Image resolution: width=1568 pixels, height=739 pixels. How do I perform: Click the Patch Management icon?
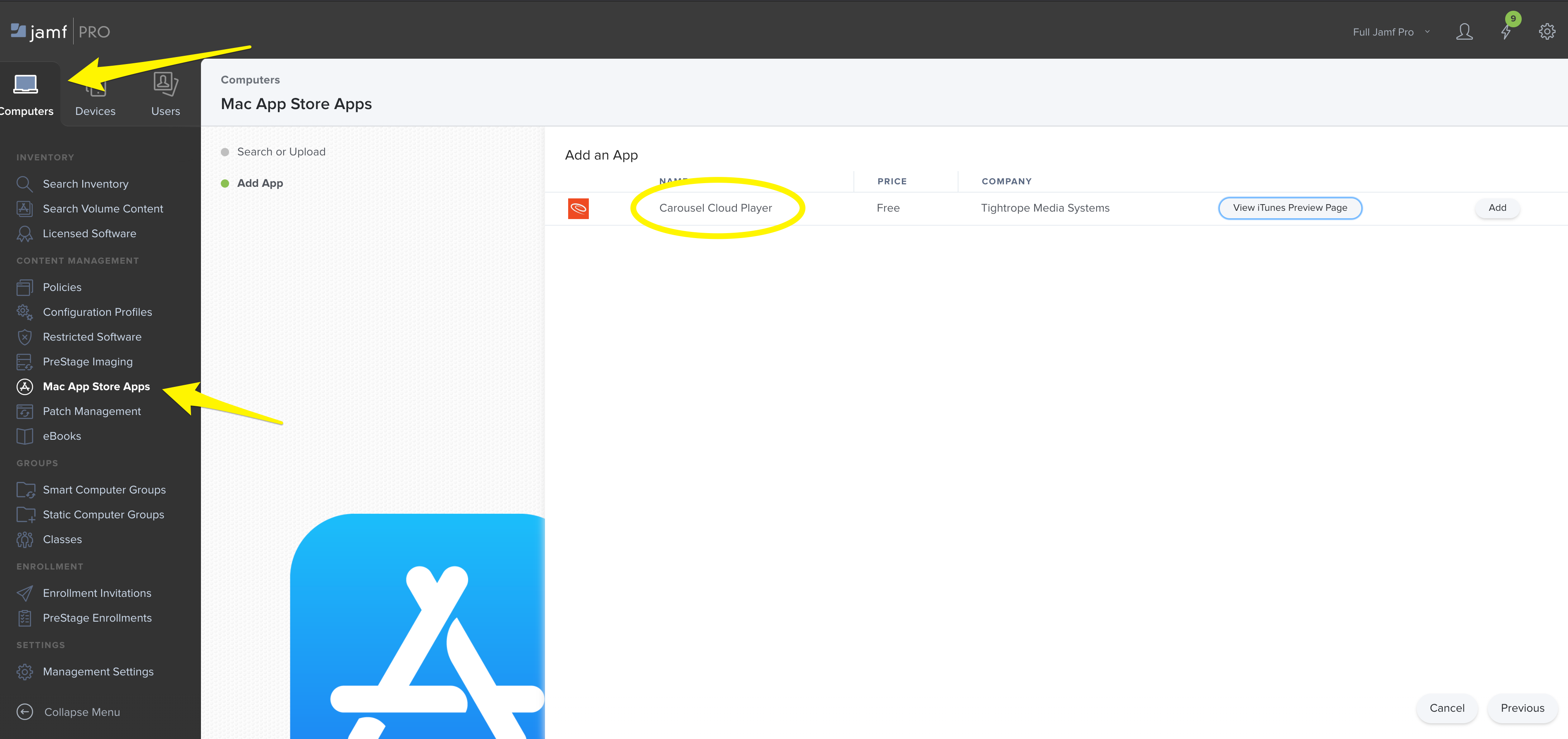[x=24, y=412]
